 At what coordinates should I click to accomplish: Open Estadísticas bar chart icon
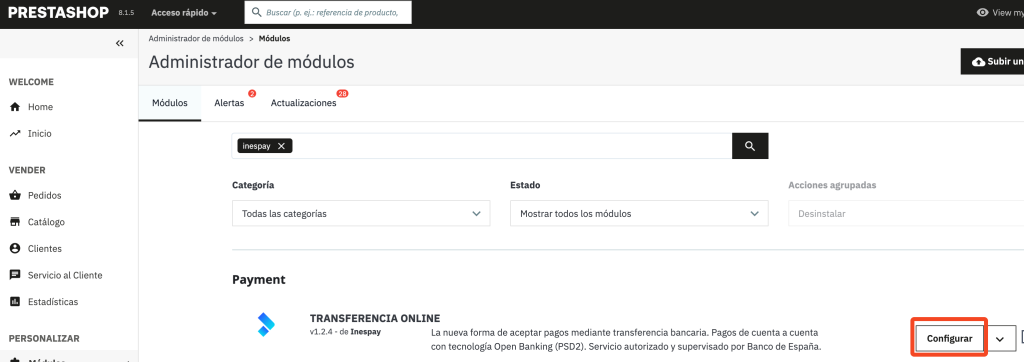click(x=15, y=302)
